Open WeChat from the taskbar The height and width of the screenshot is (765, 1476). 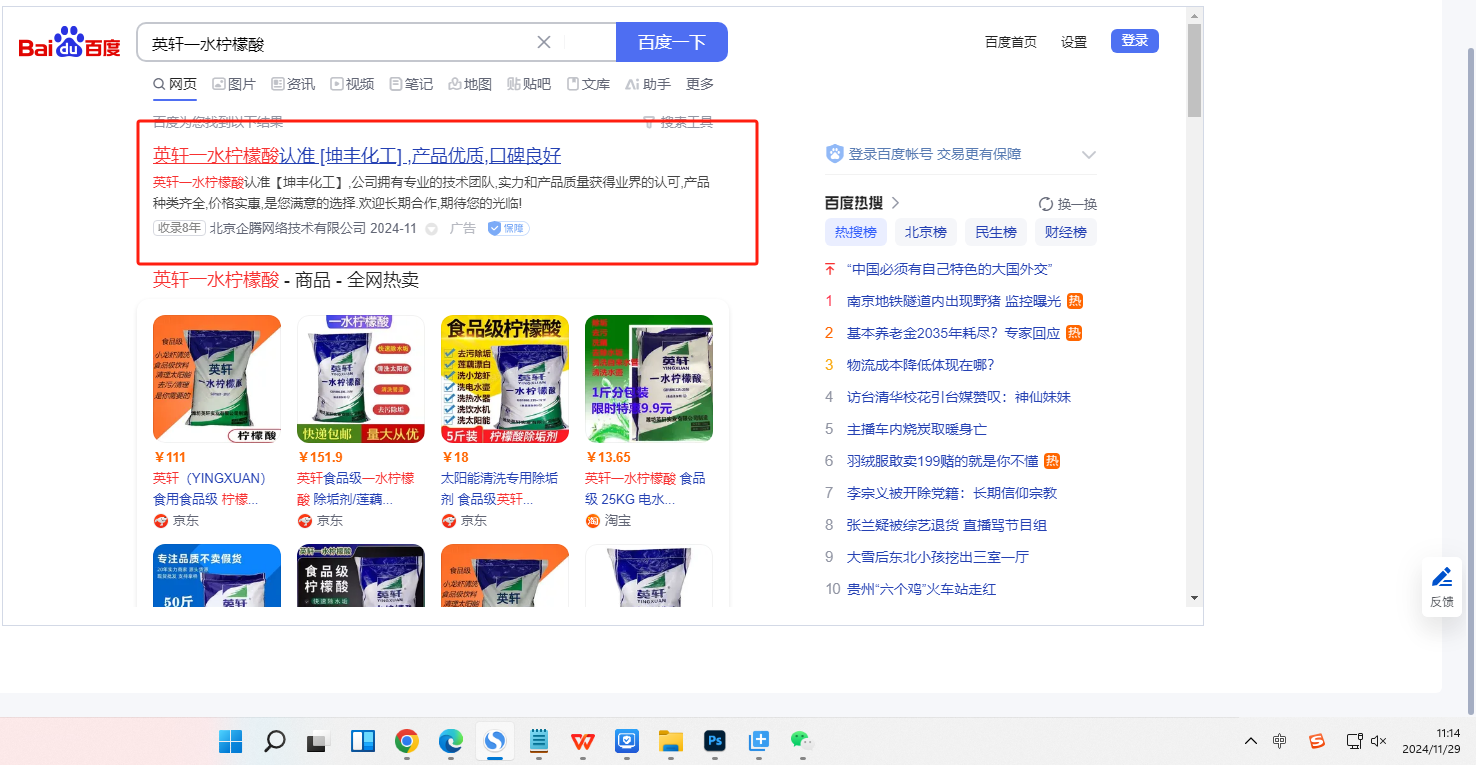coord(802,741)
